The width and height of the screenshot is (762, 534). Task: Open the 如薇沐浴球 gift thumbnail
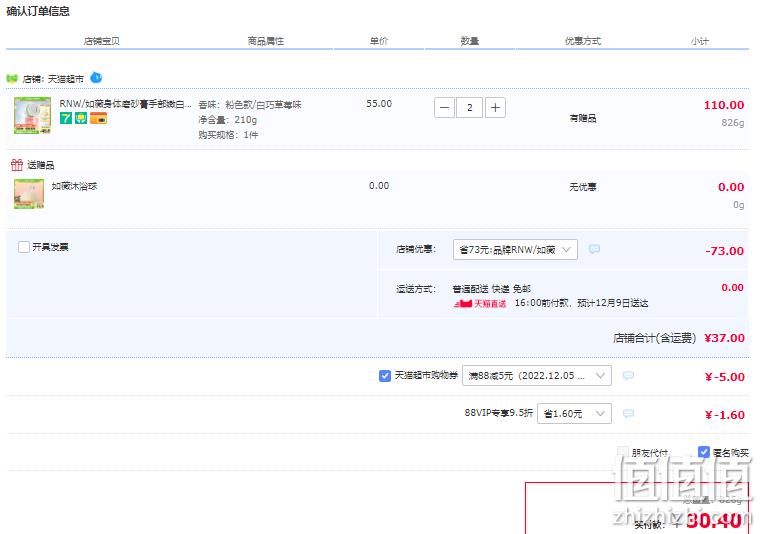pyautogui.click(x=29, y=194)
